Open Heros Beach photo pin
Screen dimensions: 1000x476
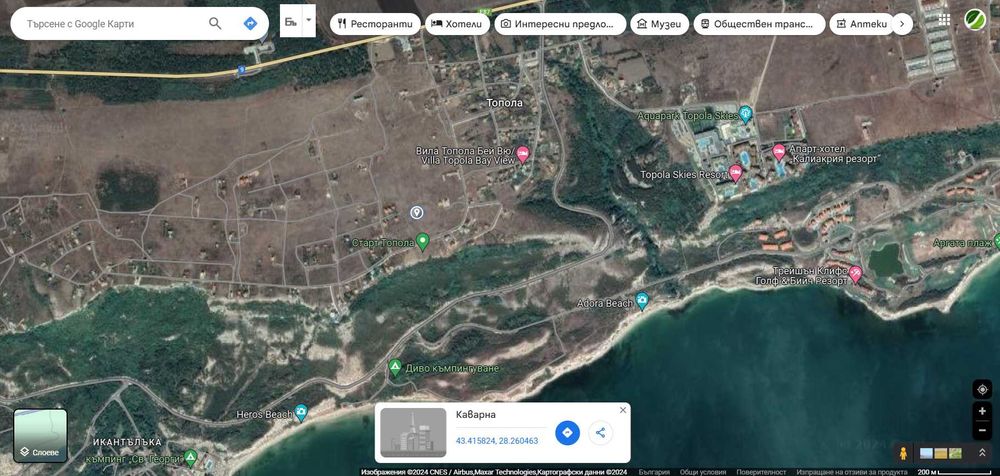[x=300, y=412]
